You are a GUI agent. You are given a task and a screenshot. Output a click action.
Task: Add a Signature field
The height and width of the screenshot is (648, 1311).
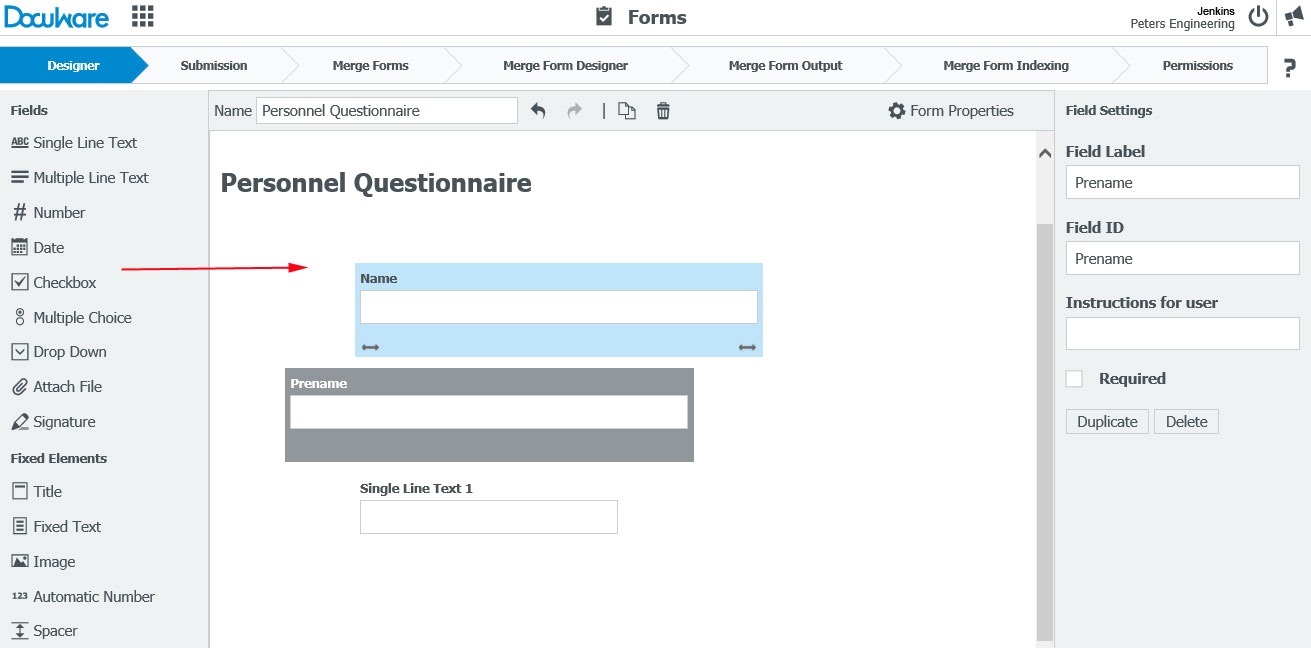point(66,421)
